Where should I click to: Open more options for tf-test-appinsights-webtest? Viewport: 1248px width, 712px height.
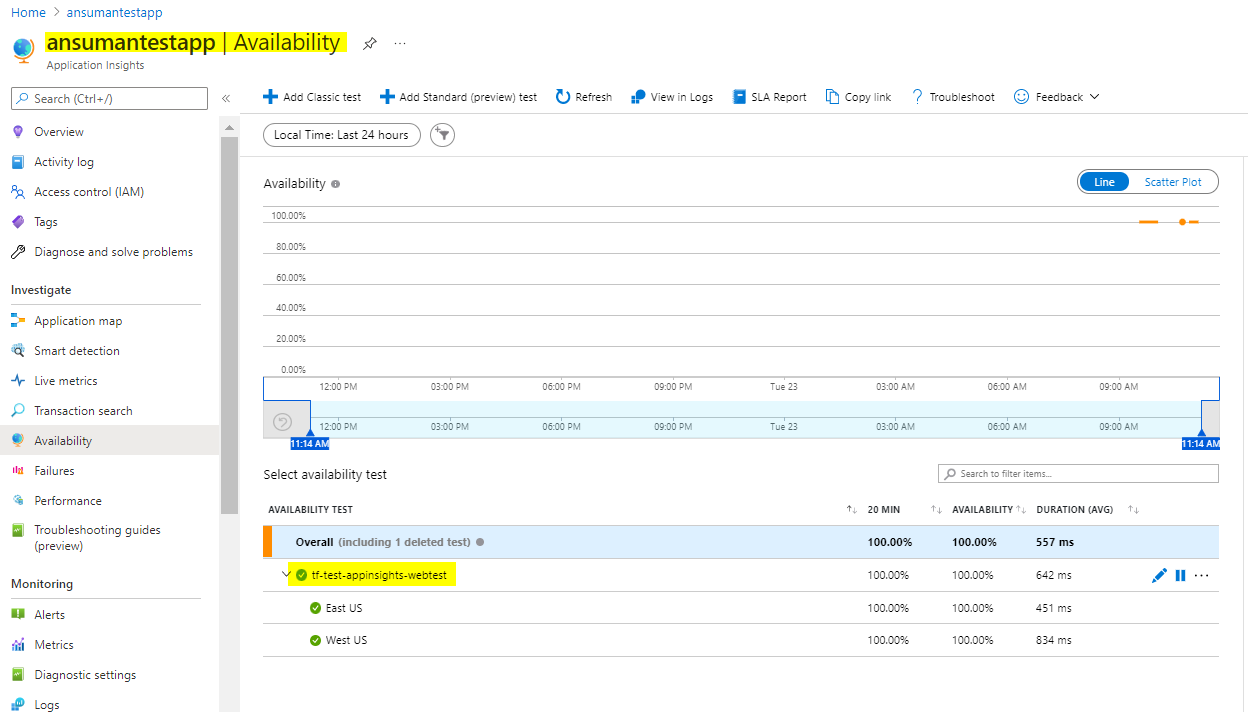tap(1202, 576)
